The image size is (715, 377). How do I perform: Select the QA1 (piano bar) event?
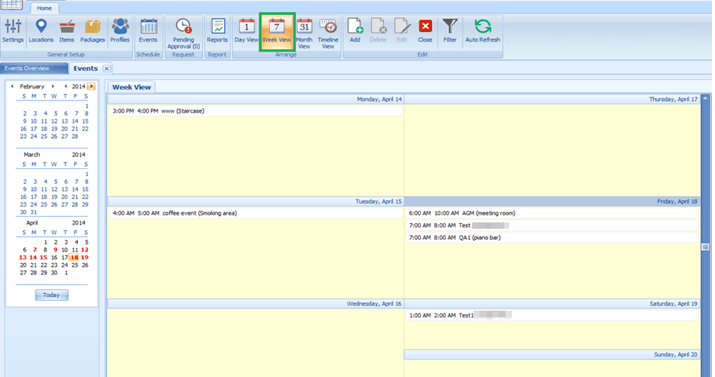[552, 238]
